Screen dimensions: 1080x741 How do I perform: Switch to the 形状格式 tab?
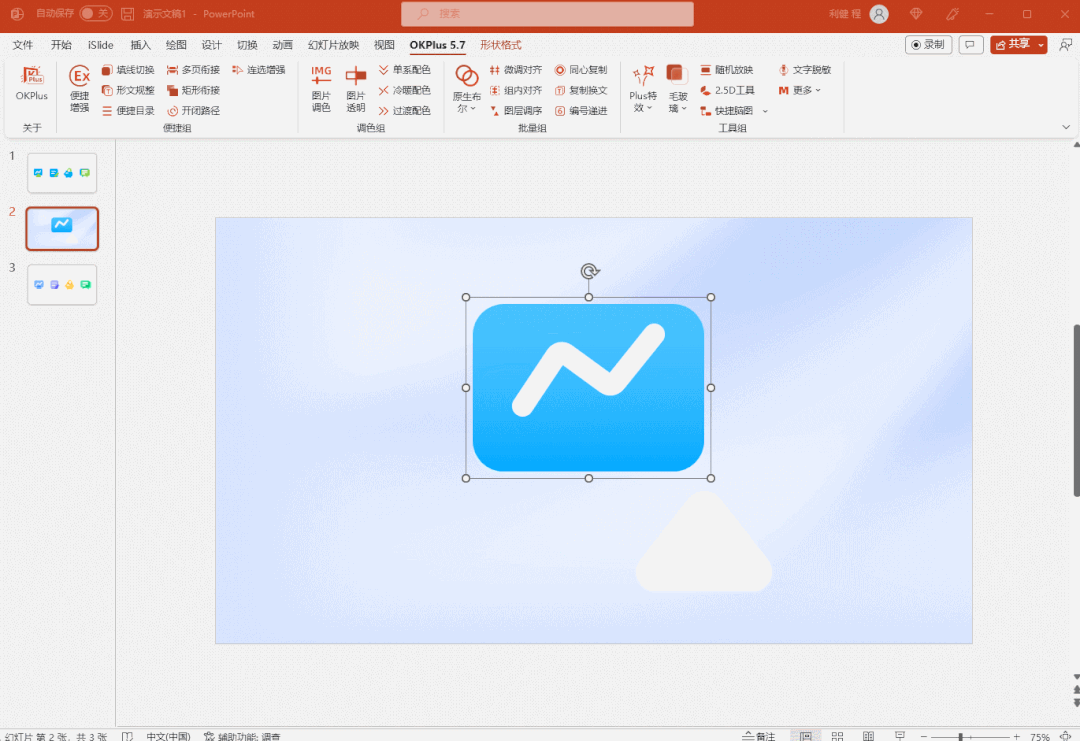pos(501,45)
